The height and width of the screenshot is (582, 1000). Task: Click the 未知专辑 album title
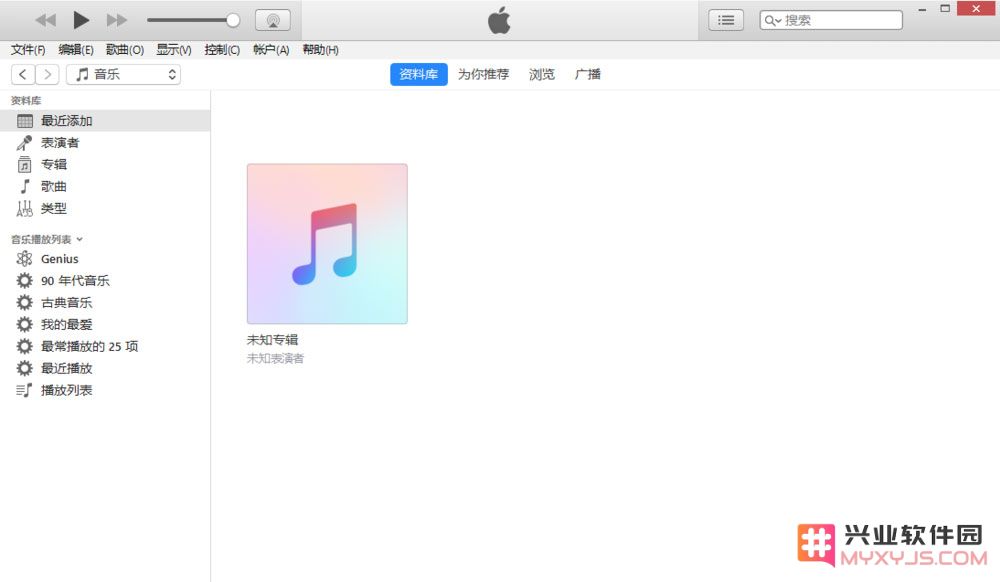click(x=272, y=340)
